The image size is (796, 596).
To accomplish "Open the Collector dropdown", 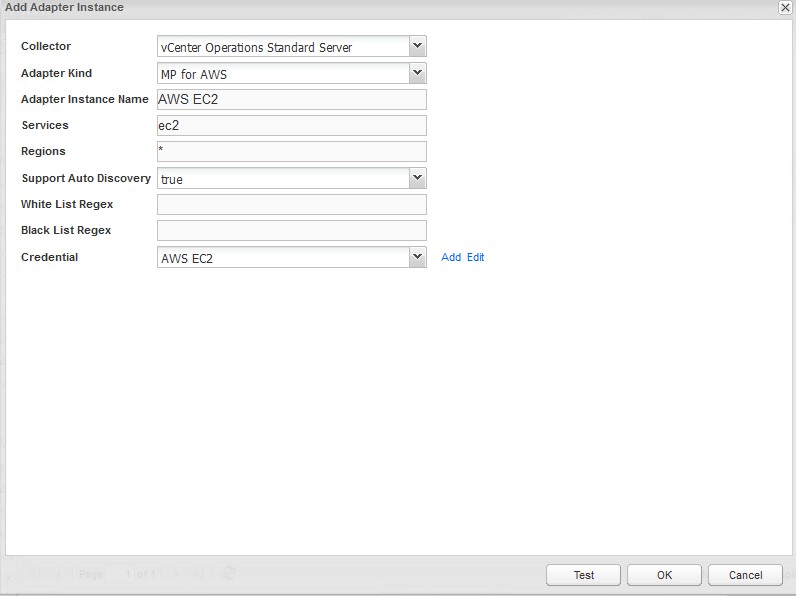I will [418, 47].
